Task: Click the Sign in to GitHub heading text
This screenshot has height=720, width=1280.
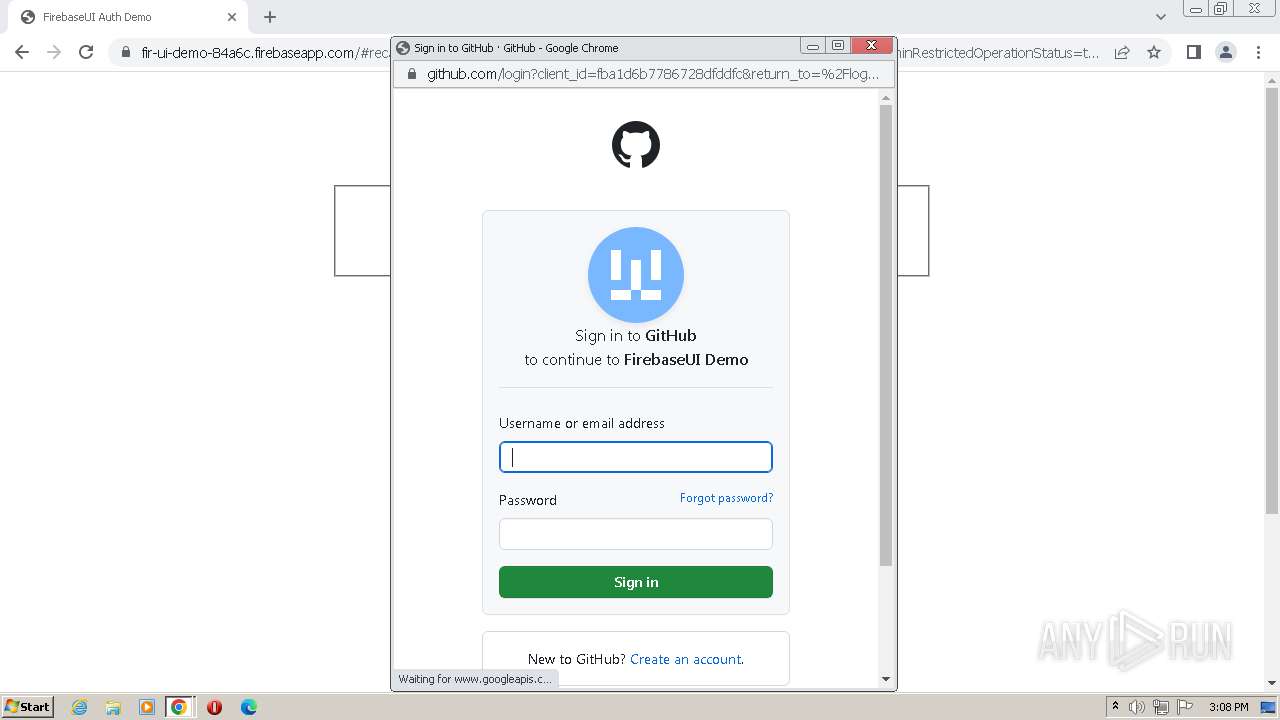Action: pyautogui.click(x=636, y=336)
